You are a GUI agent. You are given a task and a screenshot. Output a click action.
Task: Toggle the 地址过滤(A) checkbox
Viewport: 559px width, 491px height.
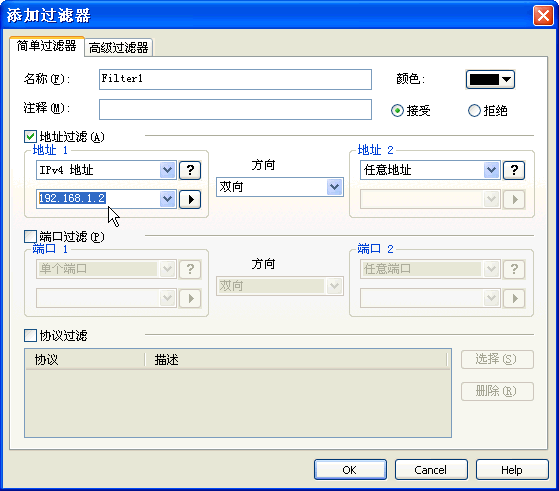click(30, 136)
